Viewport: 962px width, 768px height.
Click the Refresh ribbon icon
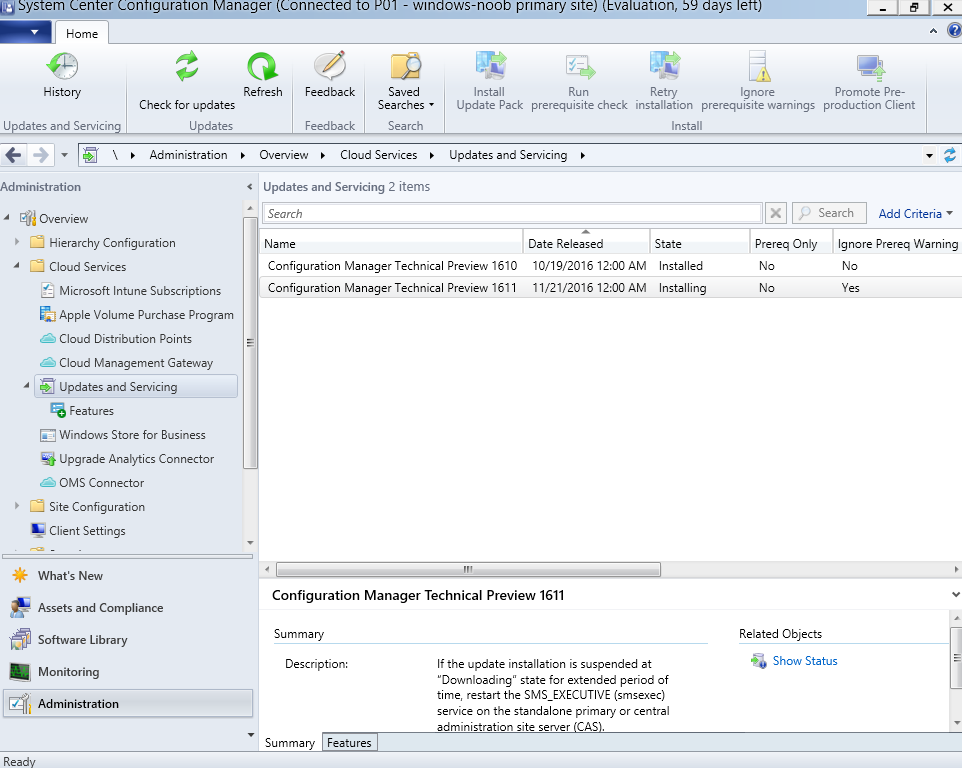coord(263,67)
